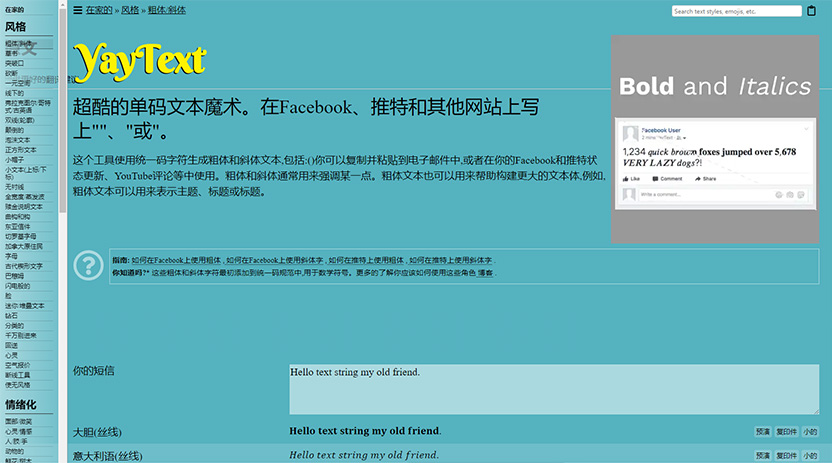Click 小的 button on the 大胆(丝线) row
This screenshot has width=832, height=463.
(x=809, y=432)
